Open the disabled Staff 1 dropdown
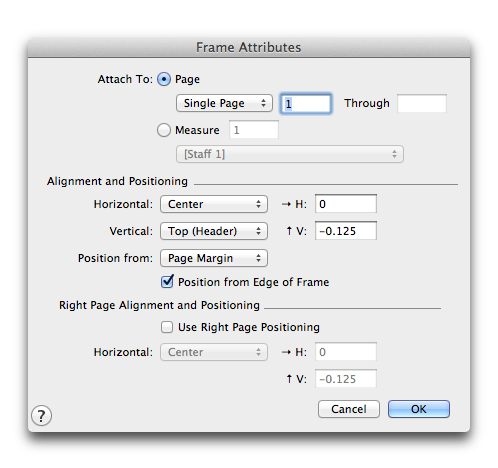This screenshot has height=468, width=498. 290,154
